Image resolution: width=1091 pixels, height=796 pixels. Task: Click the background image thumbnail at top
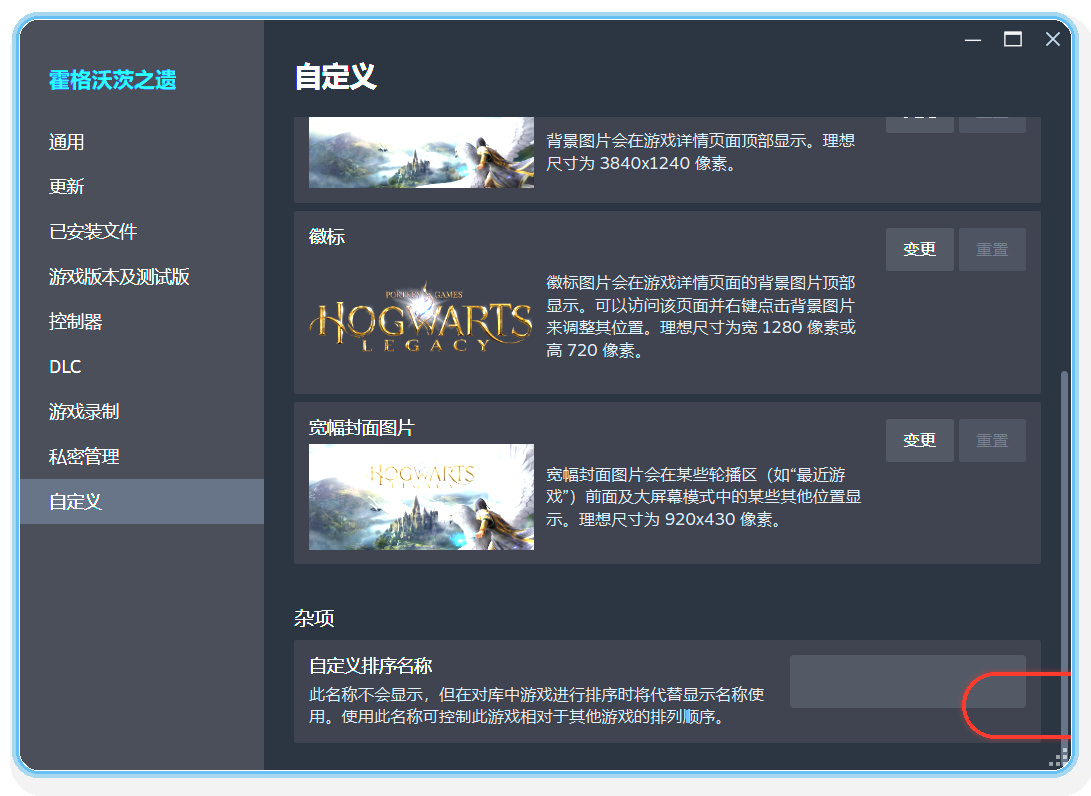[x=421, y=152]
